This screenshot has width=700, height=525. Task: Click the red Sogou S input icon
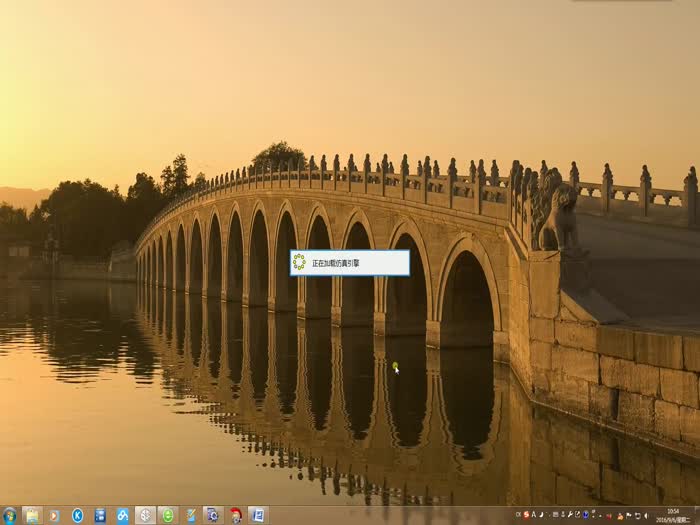[527, 515]
